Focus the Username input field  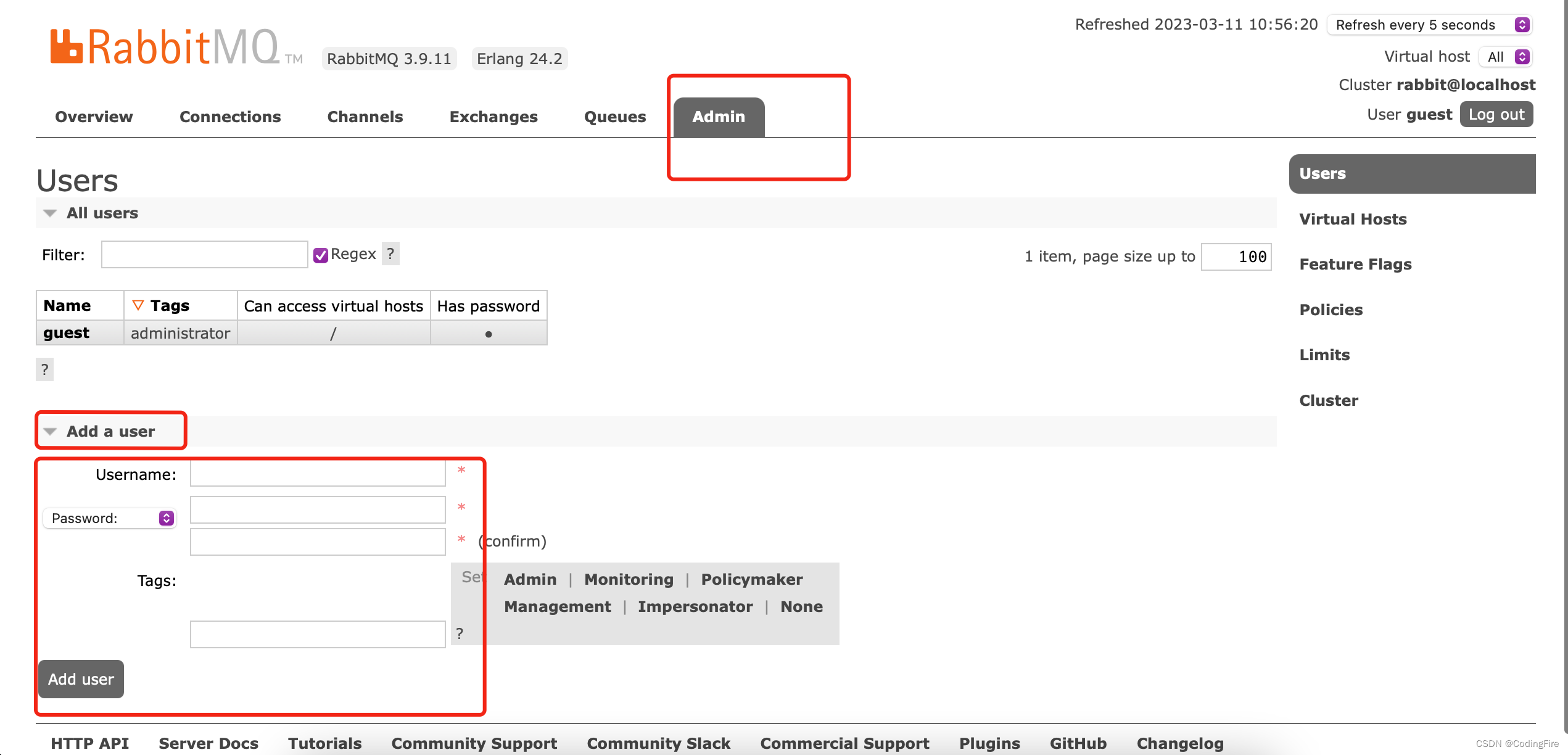tap(318, 473)
